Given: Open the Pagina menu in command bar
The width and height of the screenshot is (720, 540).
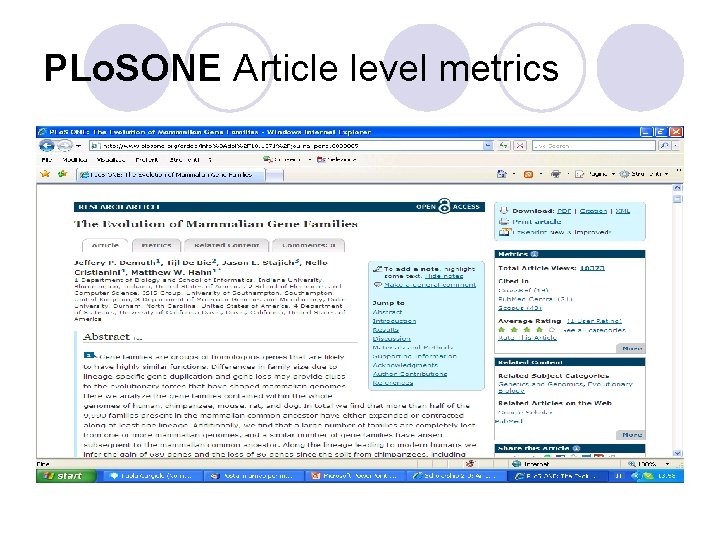Looking at the screenshot, I should pos(594,174).
